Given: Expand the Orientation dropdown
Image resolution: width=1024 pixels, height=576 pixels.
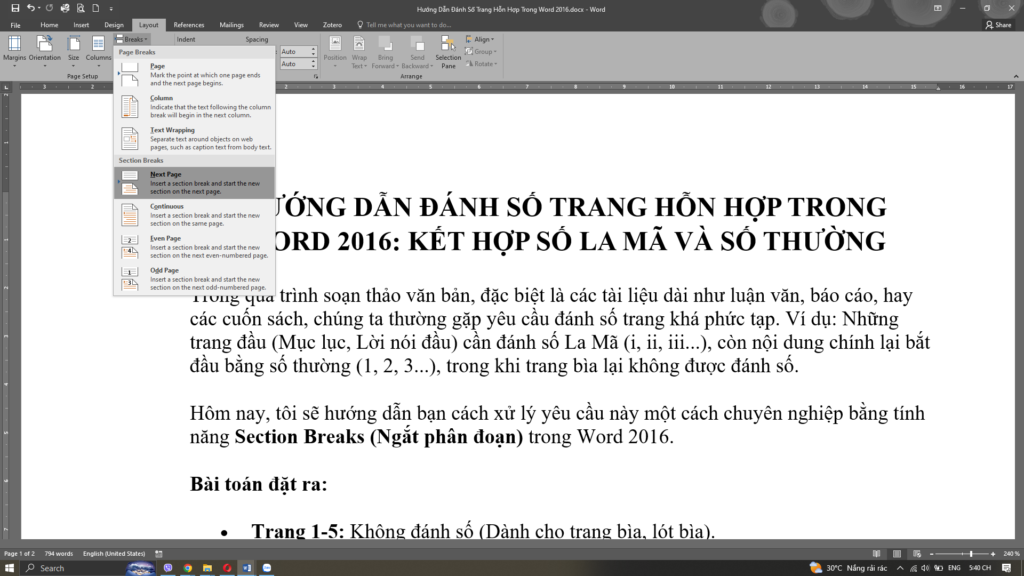Looking at the screenshot, I should [x=45, y=50].
